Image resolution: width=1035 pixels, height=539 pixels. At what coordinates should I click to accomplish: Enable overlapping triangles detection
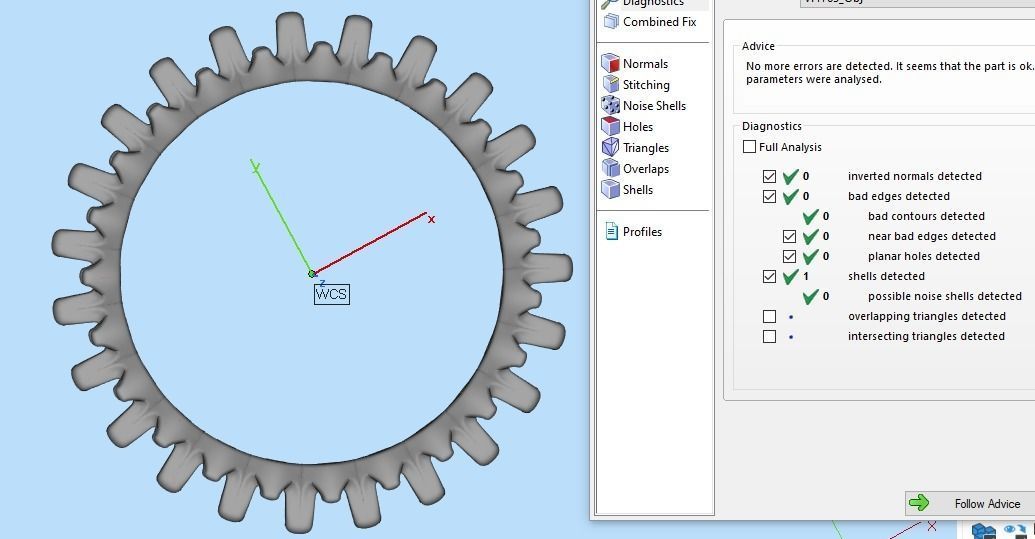[769, 317]
